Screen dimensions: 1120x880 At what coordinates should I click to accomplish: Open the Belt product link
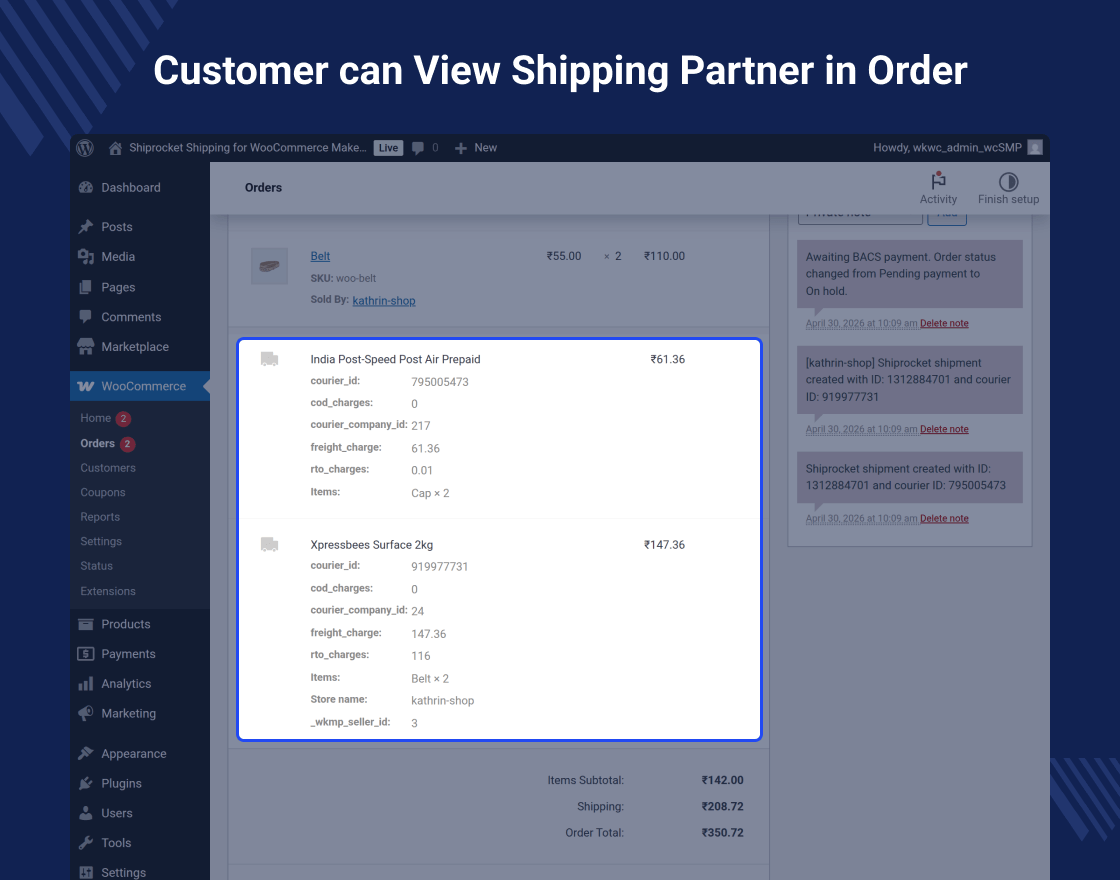(320, 256)
